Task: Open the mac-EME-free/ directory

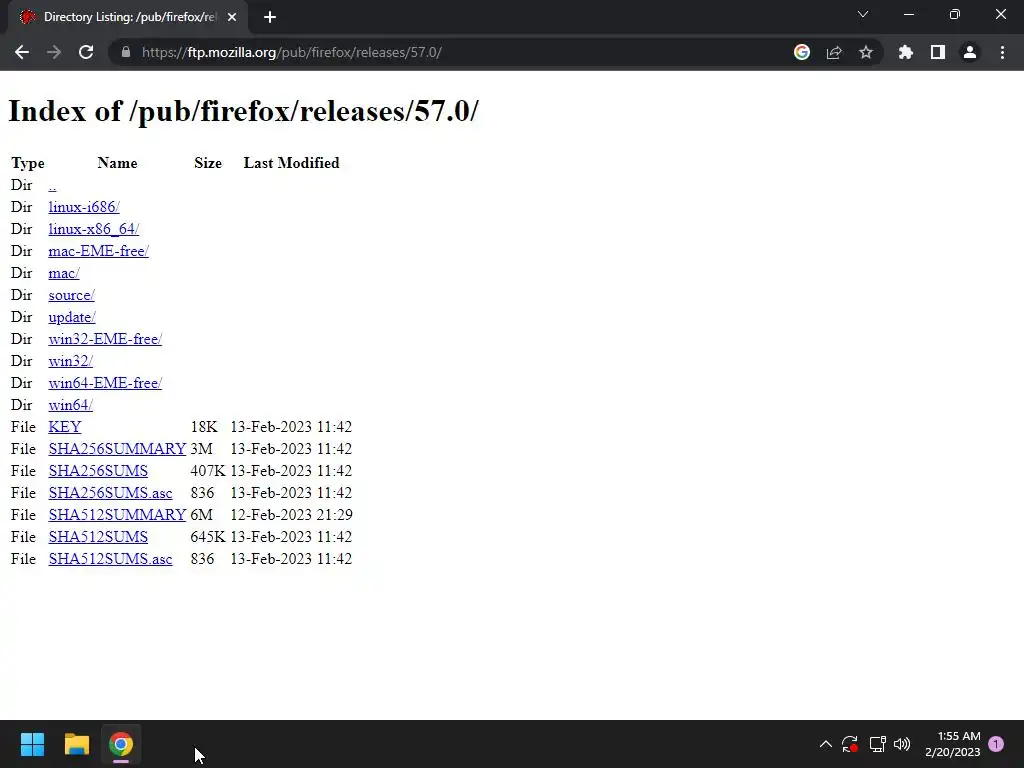Action: 99,251
